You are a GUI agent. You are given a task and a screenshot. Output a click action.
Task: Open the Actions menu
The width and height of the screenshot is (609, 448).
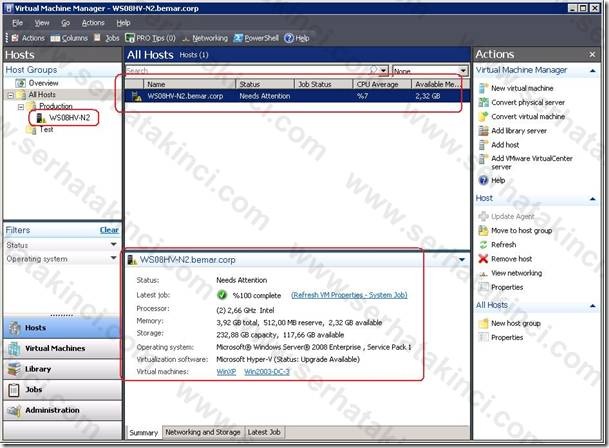(93, 23)
